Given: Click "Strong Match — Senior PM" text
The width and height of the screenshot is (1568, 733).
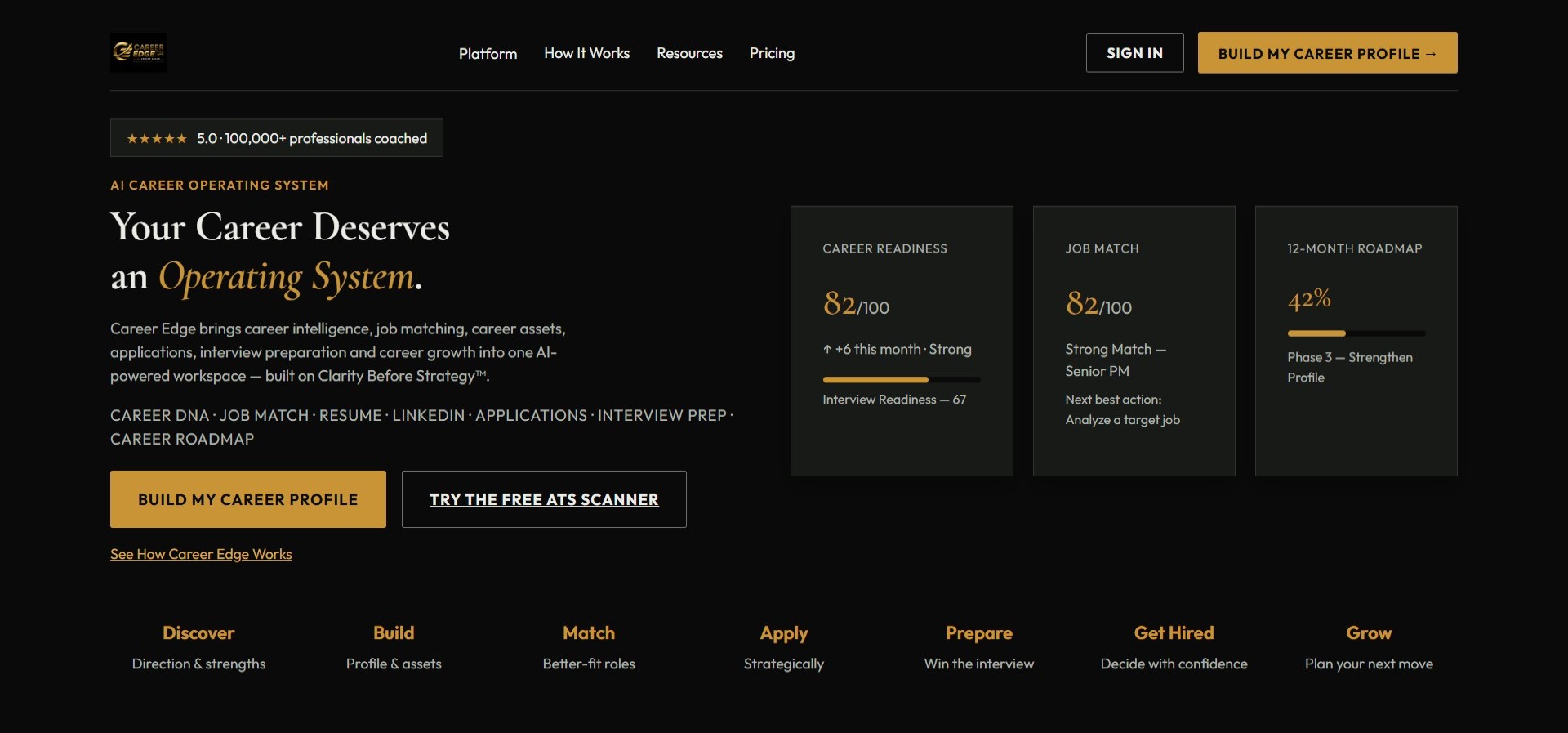Looking at the screenshot, I should [1116, 360].
